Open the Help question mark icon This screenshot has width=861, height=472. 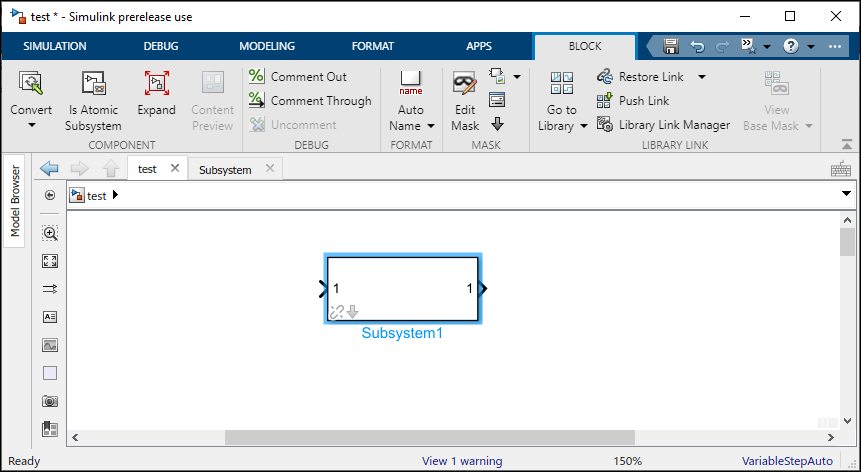(791, 46)
